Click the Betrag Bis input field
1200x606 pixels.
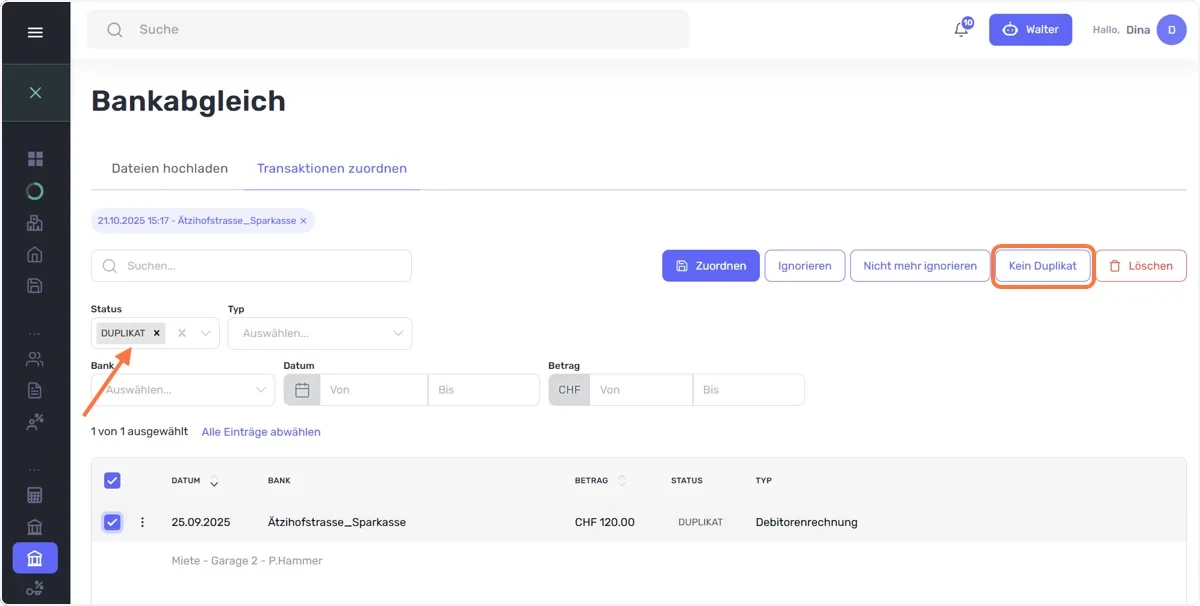point(748,390)
